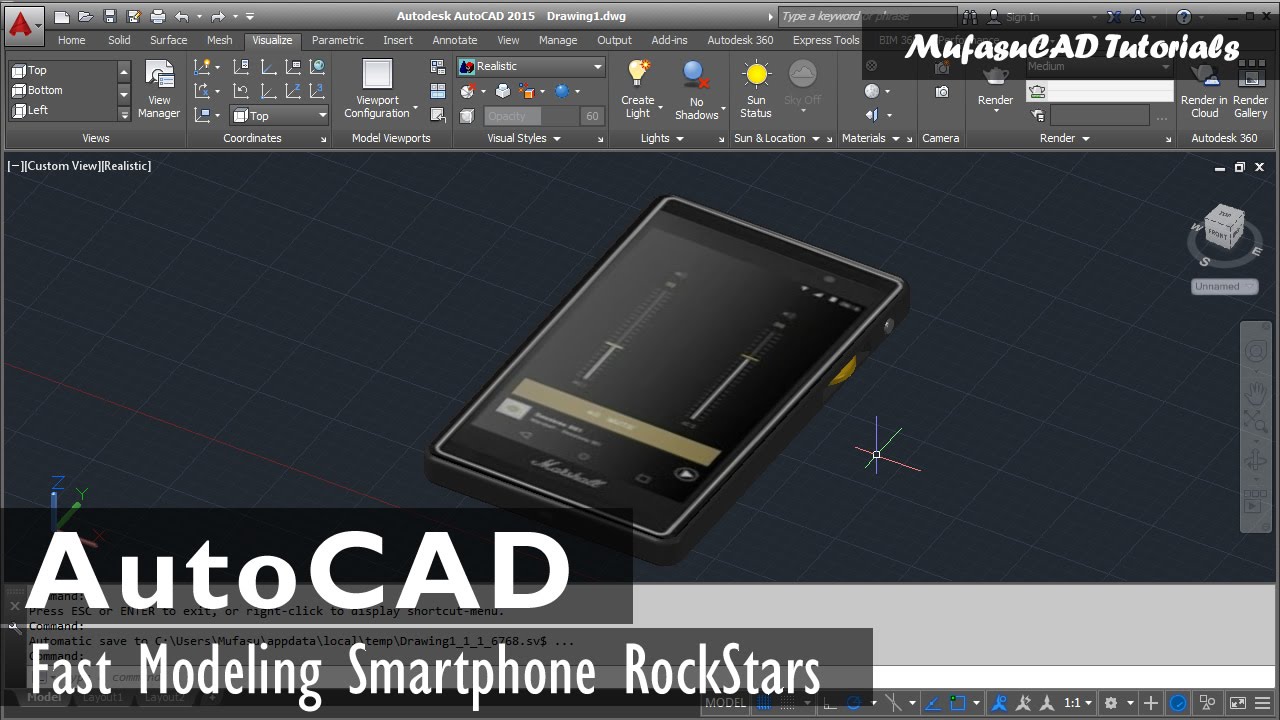This screenshot has height=720, width=1280.
Task: Click the MODEL space button in status bar
Action: (x=726, y=703)
